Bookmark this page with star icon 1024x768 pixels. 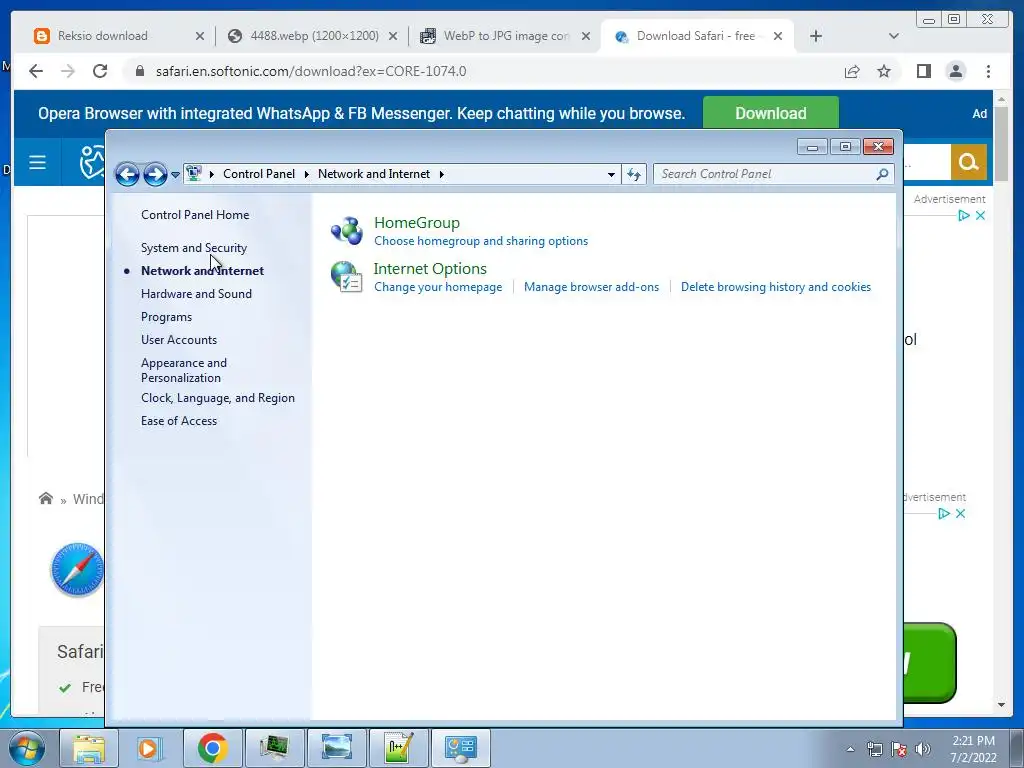click(x=884, y=71)
